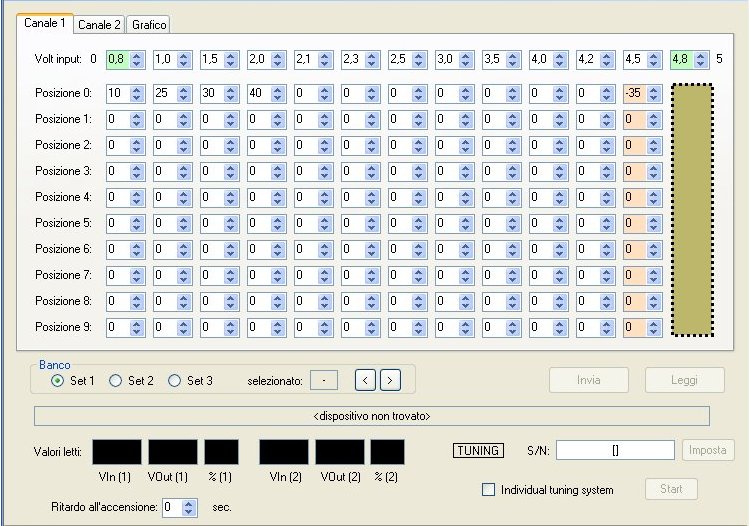Click the Ritardo all'accensione value field

point(173,507)
